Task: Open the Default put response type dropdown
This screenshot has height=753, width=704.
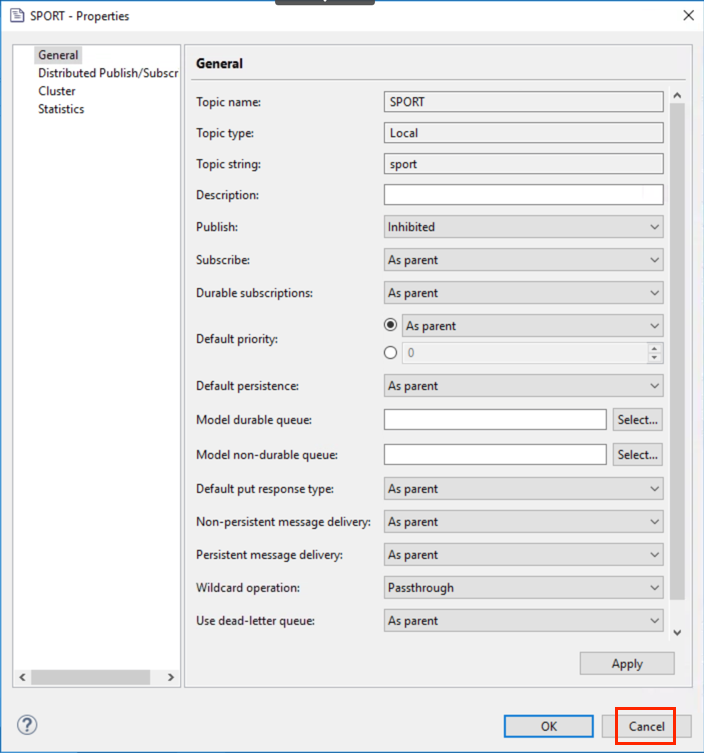Action: click(523, 488)
